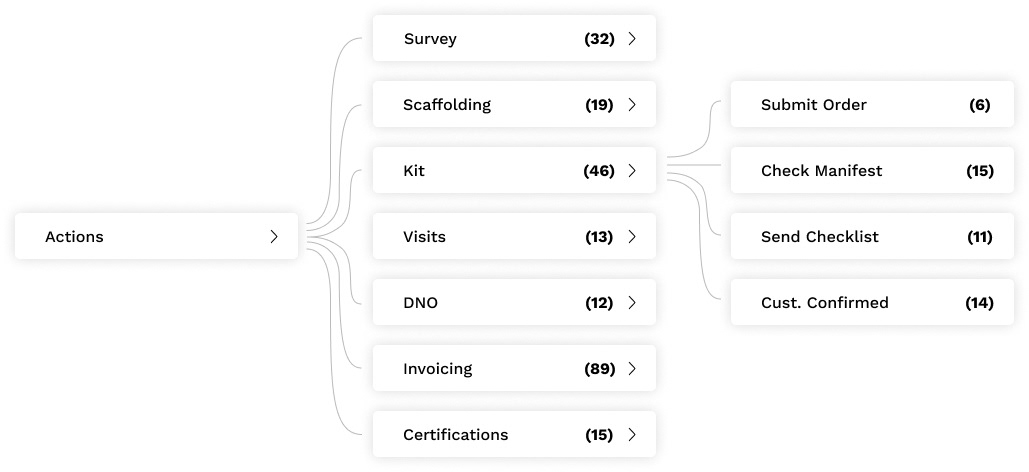Click the chevron beside Invoicing
Viewport: 1029px width, 472px height.
[632, 368]
